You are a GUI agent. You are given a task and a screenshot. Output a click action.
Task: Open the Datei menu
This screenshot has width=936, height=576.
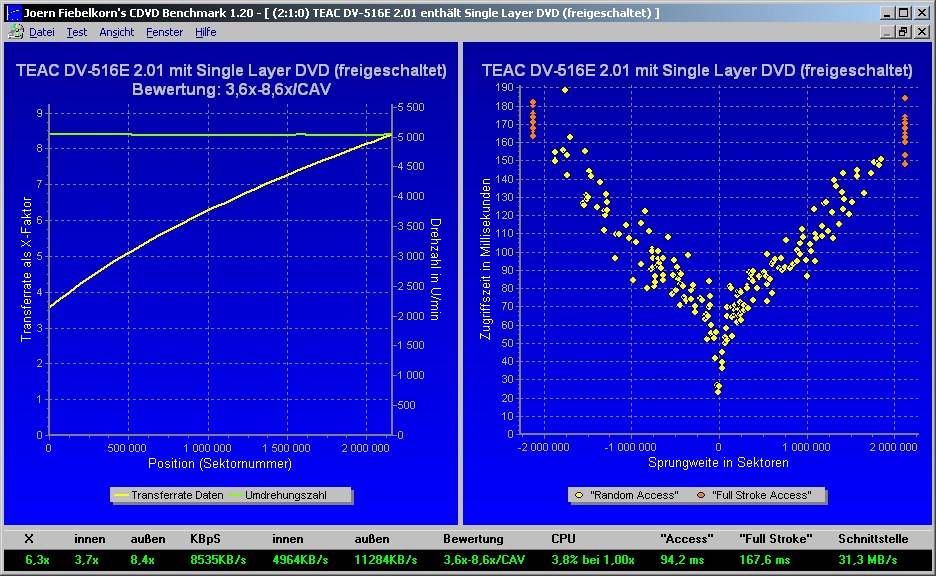point(42,32)
